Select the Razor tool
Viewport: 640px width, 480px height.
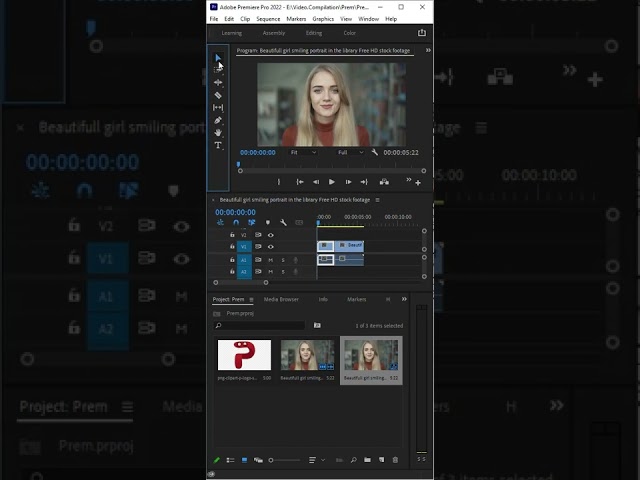[x=218, y=95]
